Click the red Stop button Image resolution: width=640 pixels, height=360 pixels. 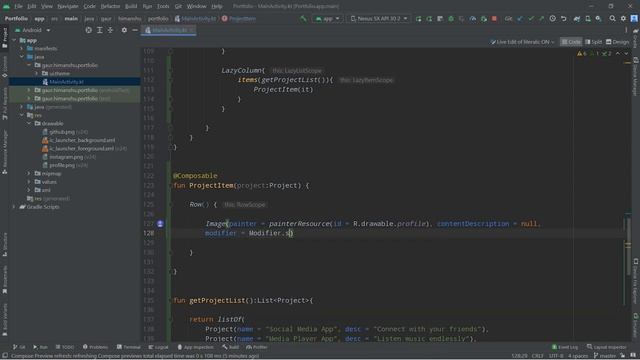tap(494, 19)
